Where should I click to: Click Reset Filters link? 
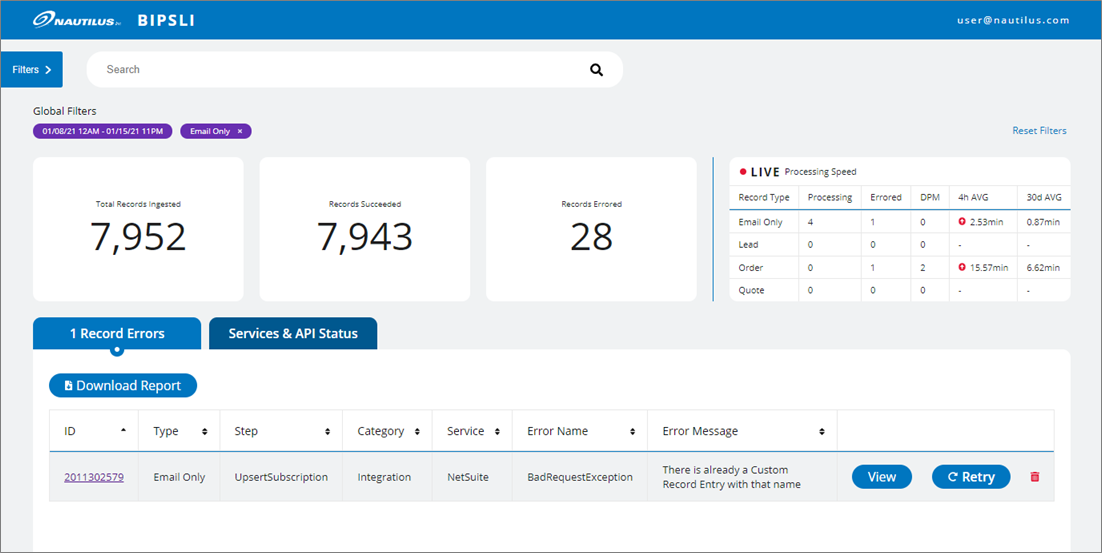click(1039, 131)
